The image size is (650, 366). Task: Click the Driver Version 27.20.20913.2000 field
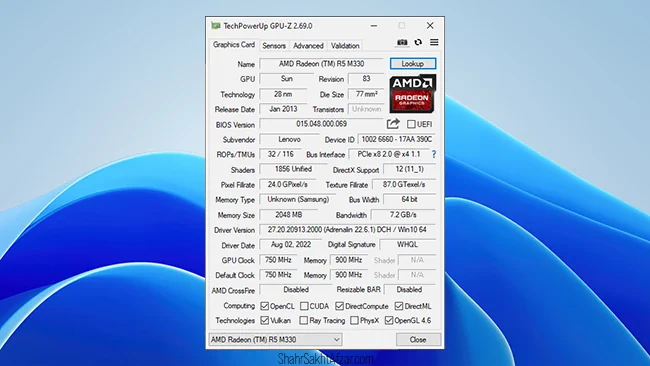(348, 230)
